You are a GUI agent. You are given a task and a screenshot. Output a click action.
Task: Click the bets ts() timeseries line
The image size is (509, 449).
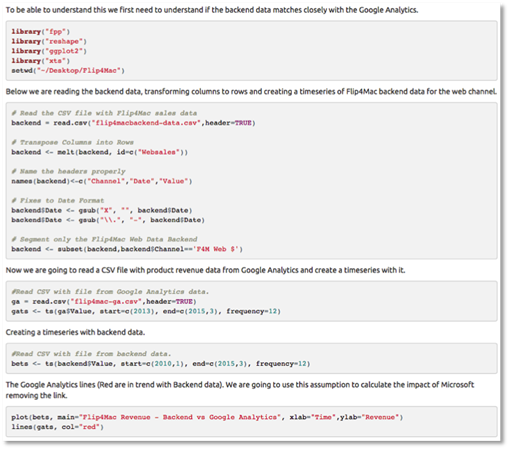[161, 363]
